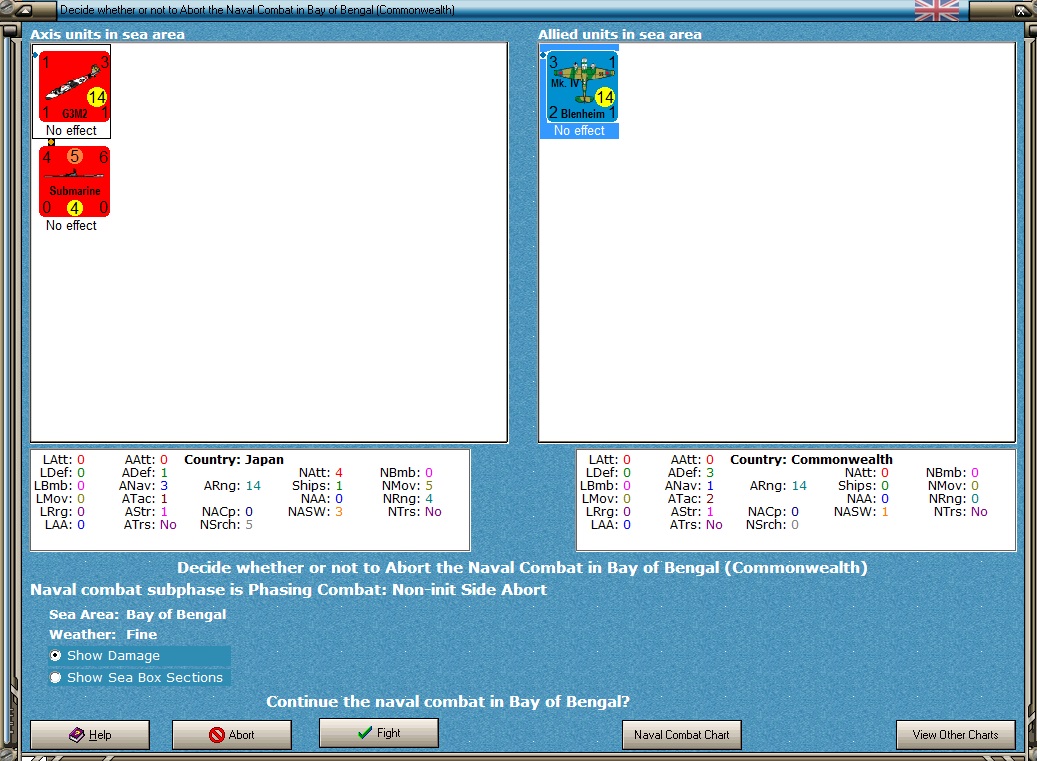Click the 'Allied units in sea area' heading
Viewport: 1037px width, 761px height.
point(620,34)
